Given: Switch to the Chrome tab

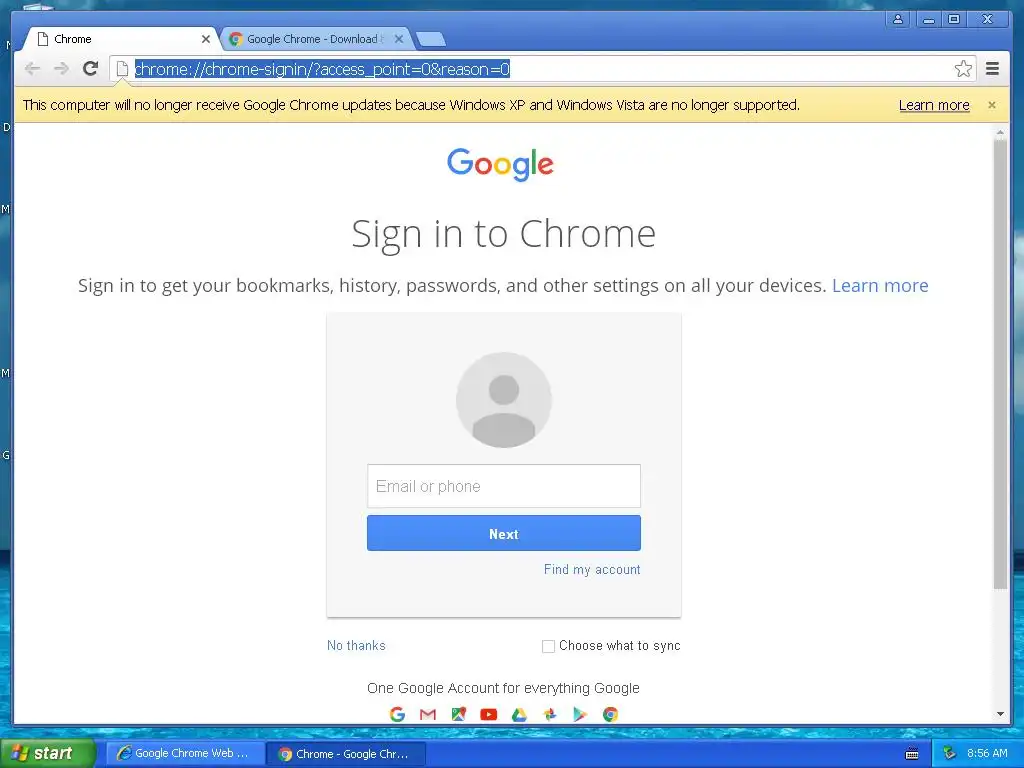Looking at the screenshot, I should click(121, 39).
